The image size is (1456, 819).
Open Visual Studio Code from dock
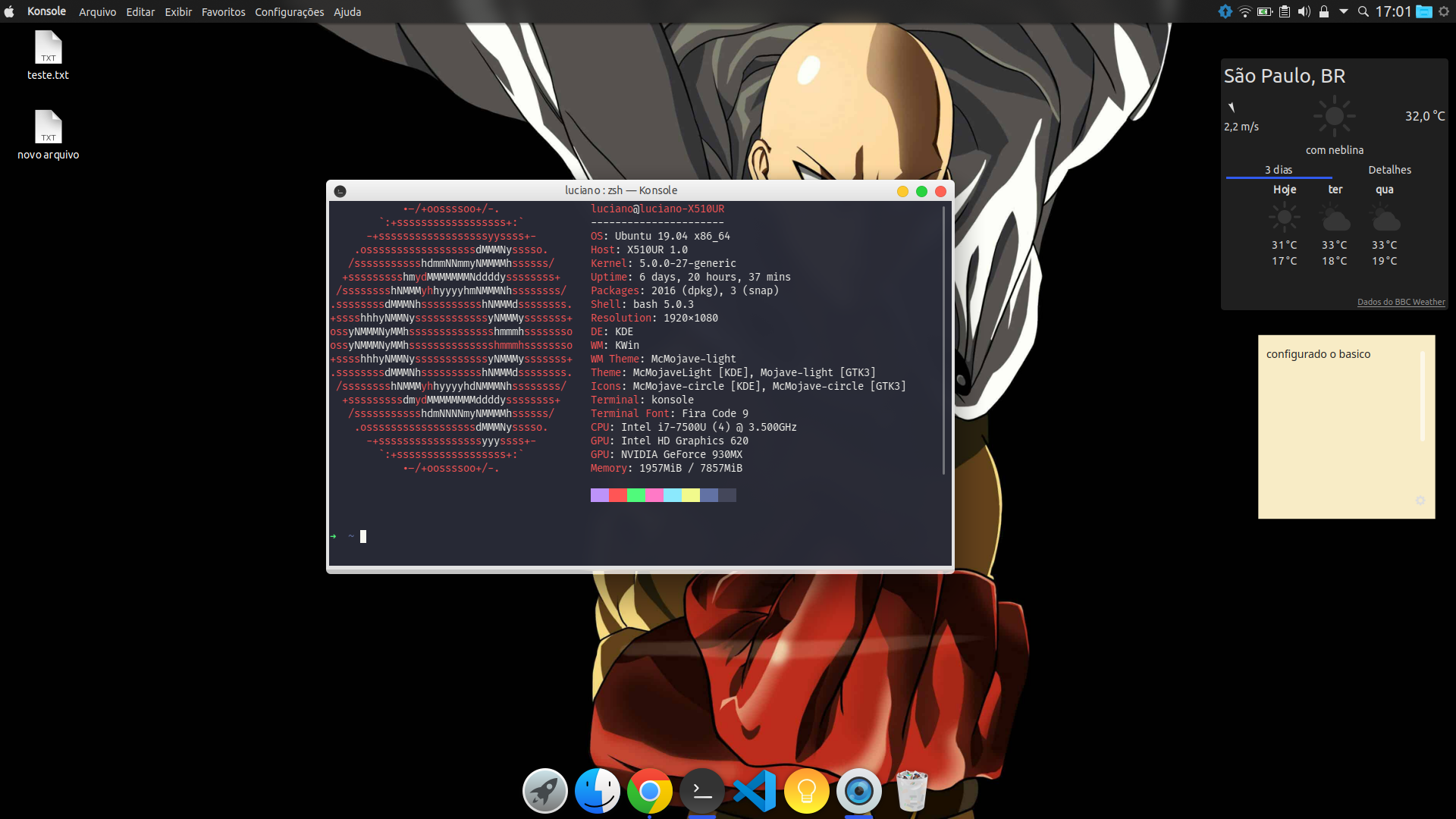755,791
